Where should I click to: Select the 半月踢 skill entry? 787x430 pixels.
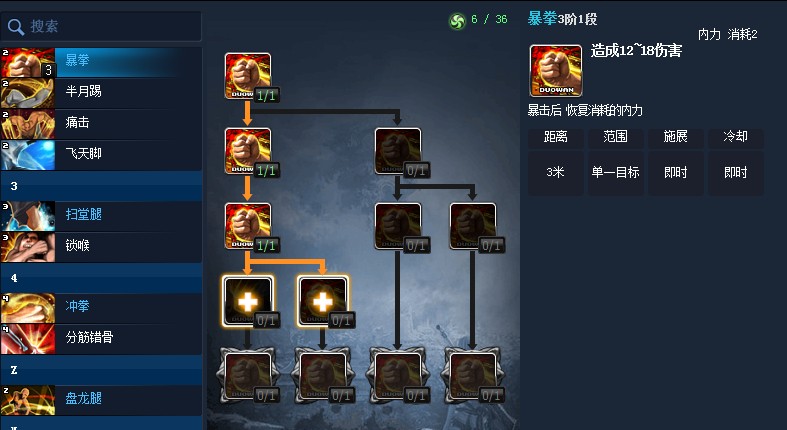[x=101, y=93]
